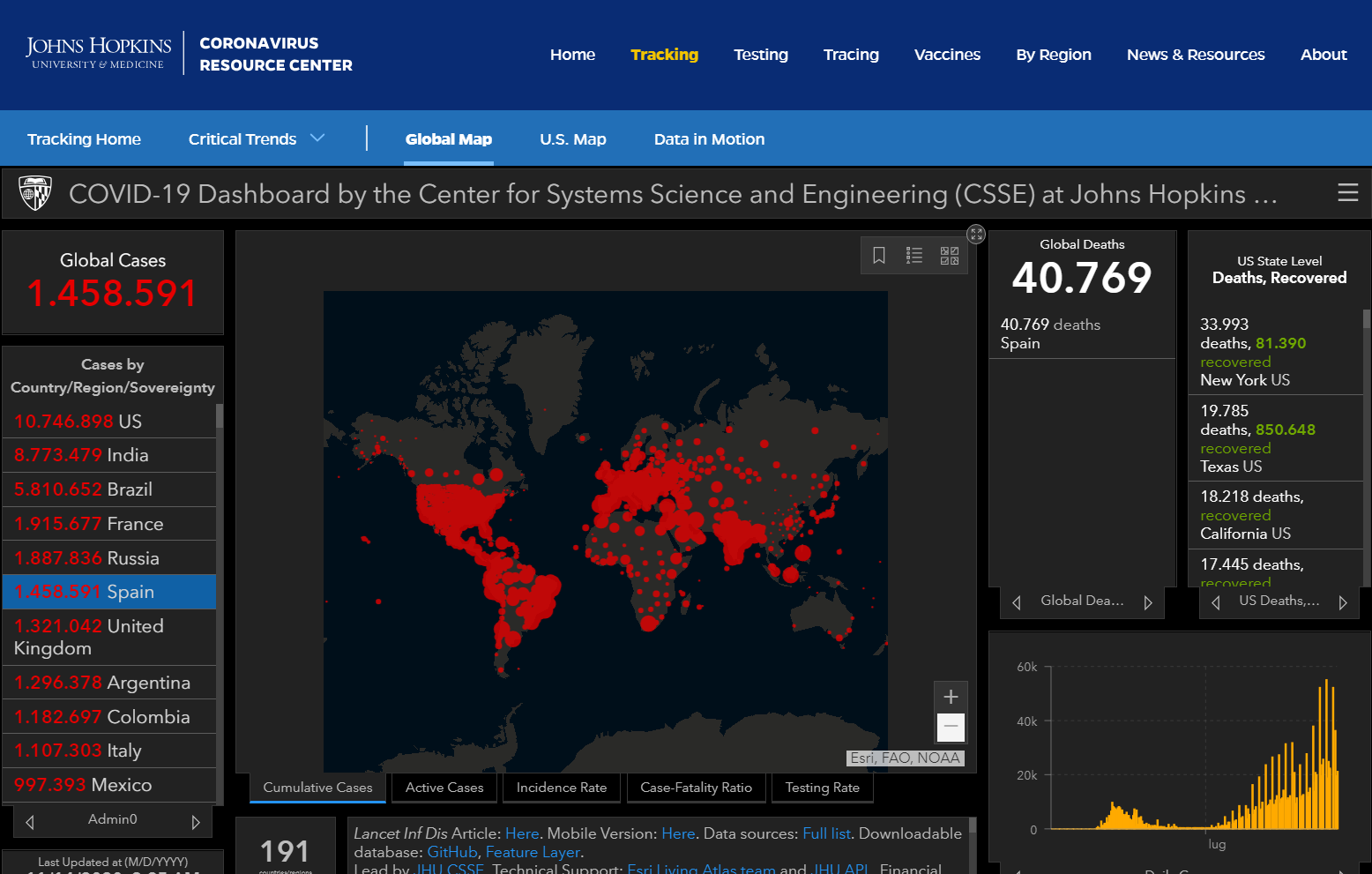This screenshot has height=874, width=1372.
Task: Switch to the Active Cases tab
Action: tap(444, 788)
